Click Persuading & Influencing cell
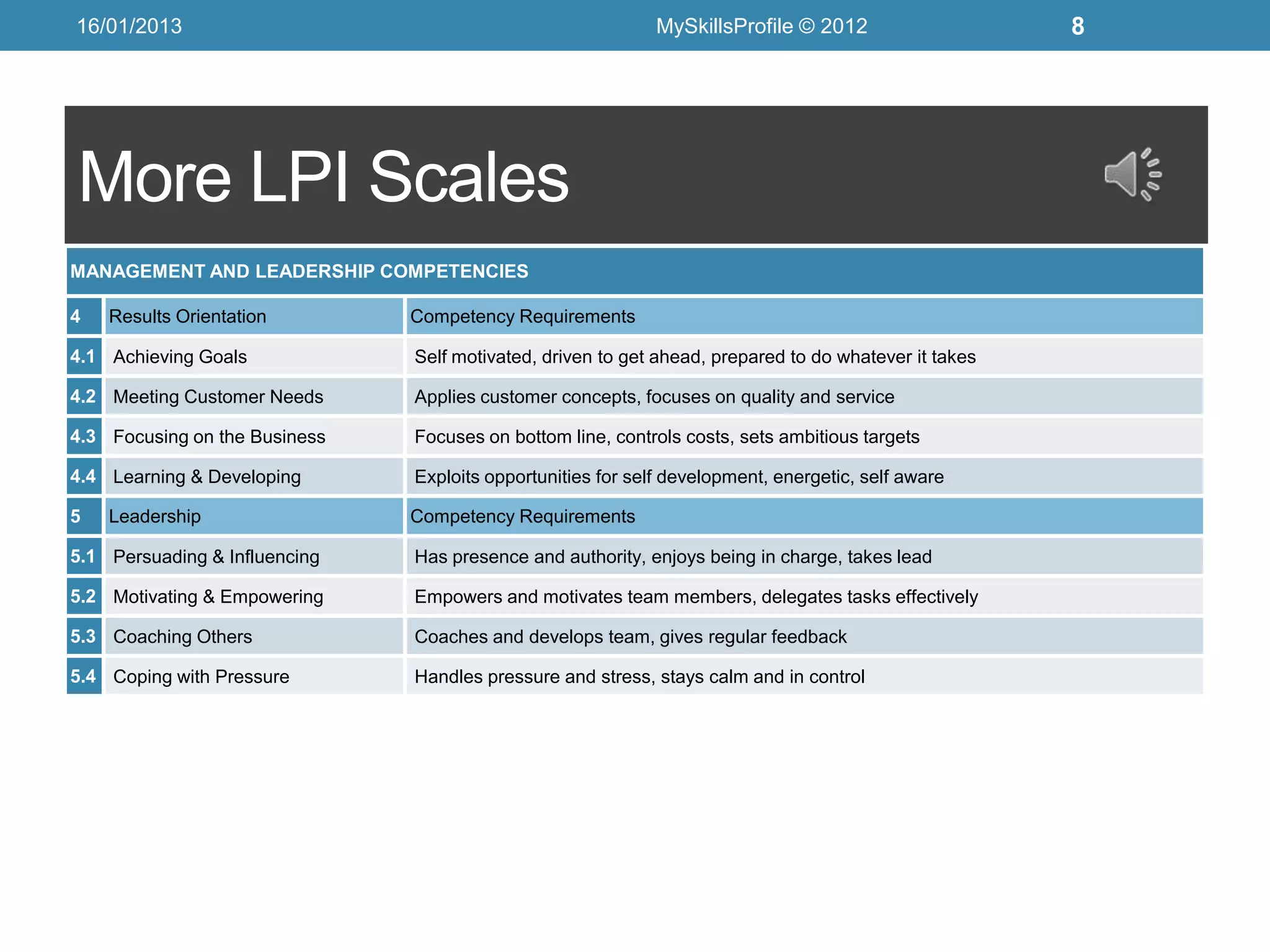Screen dimensions: 1270x952 tap(216, 557)
